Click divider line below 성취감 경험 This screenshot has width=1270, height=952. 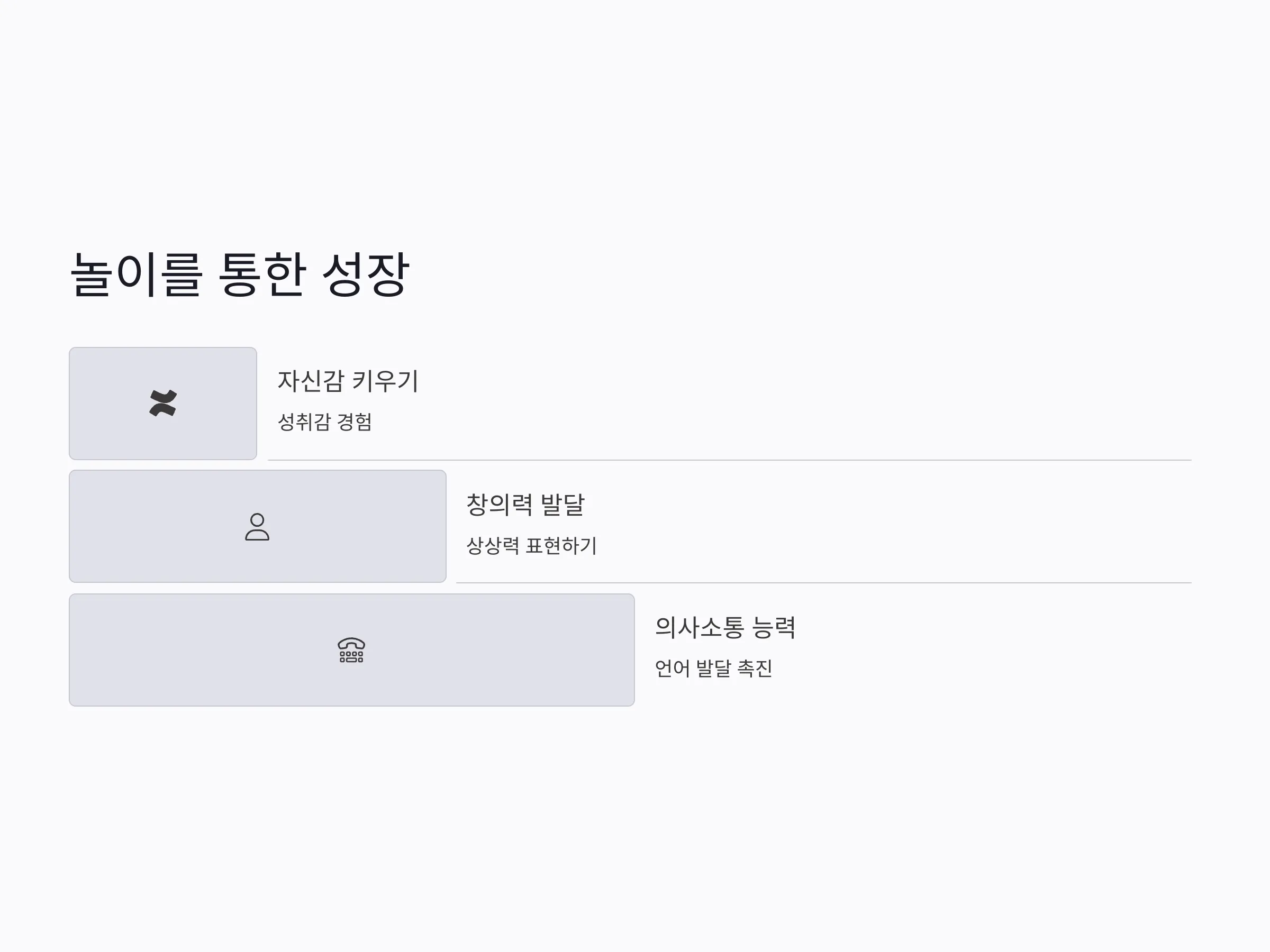click(x=730, y=460)
